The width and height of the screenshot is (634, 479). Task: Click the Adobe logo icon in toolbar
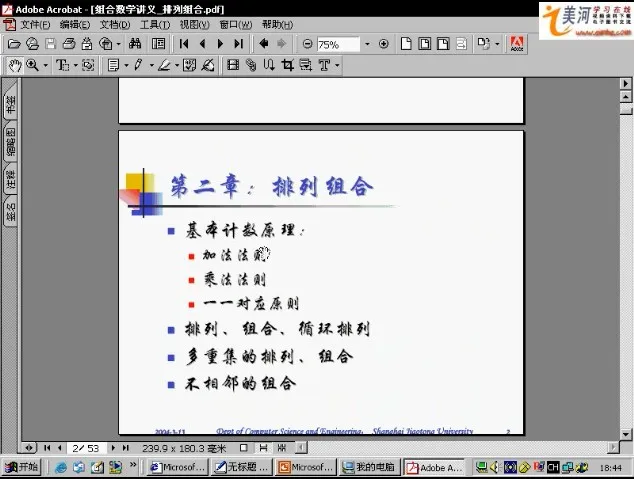tap(517, 44)
